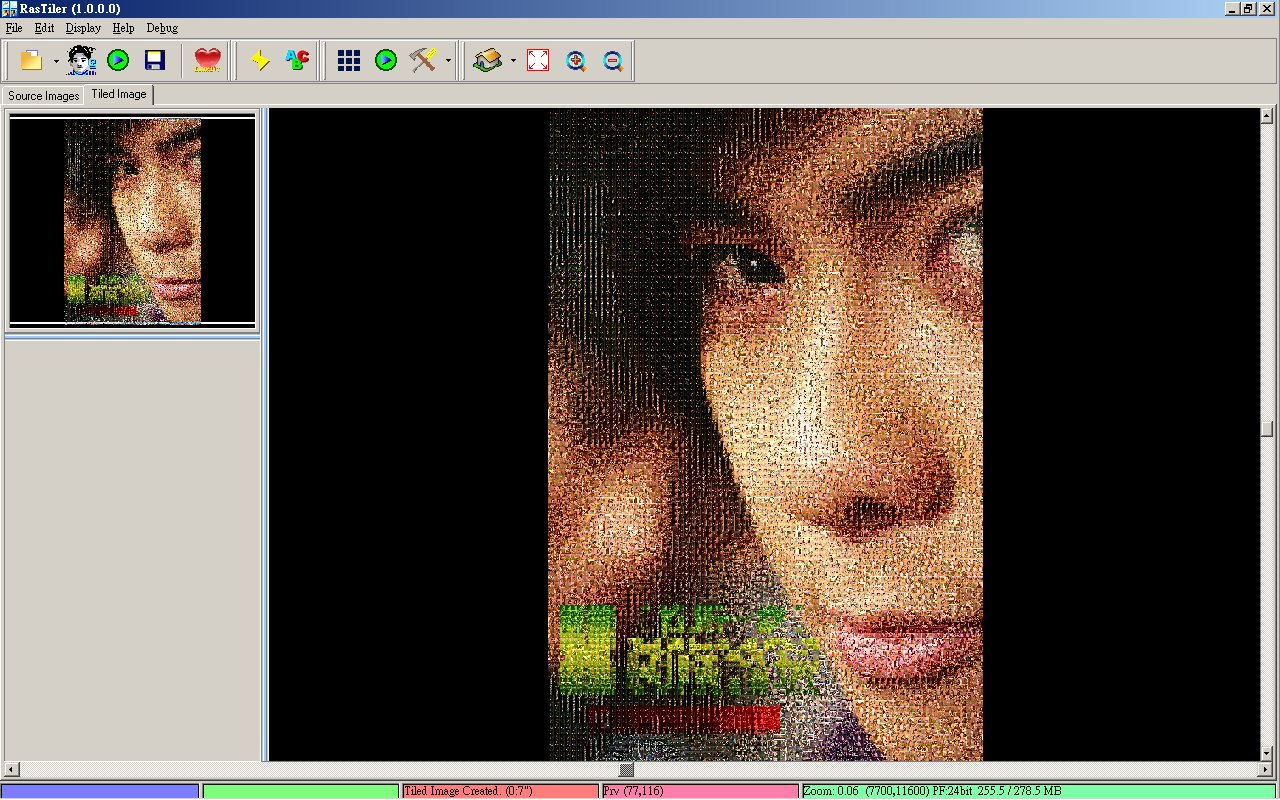Click the floppy disk save icon

coord(155,60)
